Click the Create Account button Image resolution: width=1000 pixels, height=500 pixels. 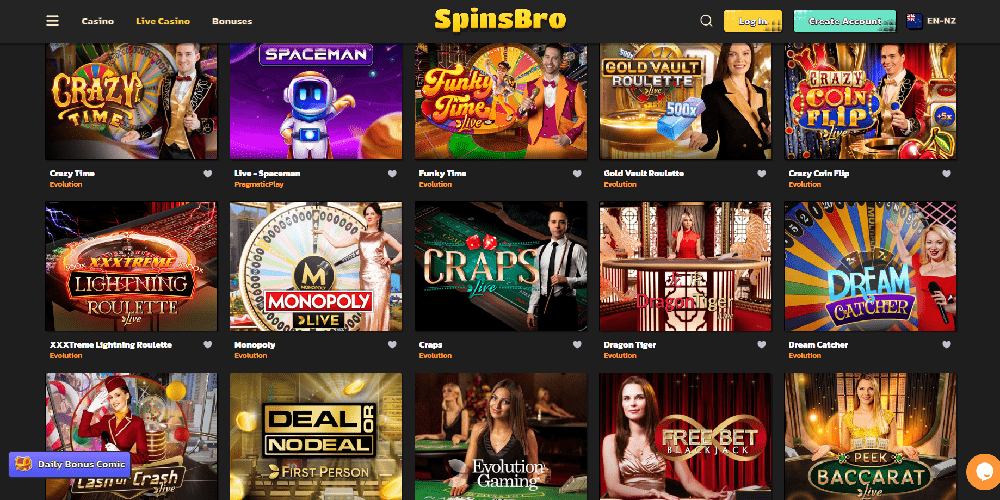click(844, 21)
